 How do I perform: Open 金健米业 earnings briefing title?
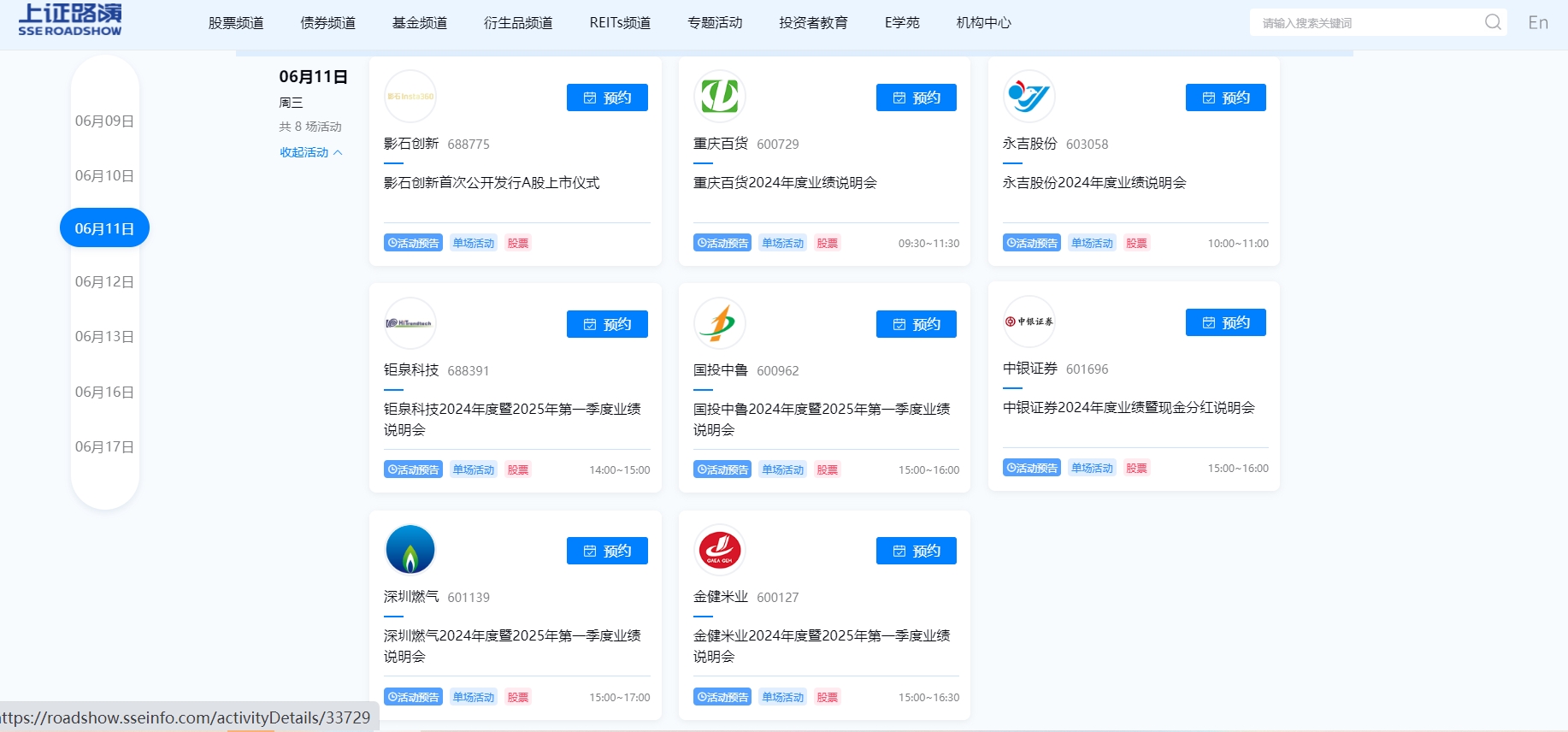coord(822,646)
